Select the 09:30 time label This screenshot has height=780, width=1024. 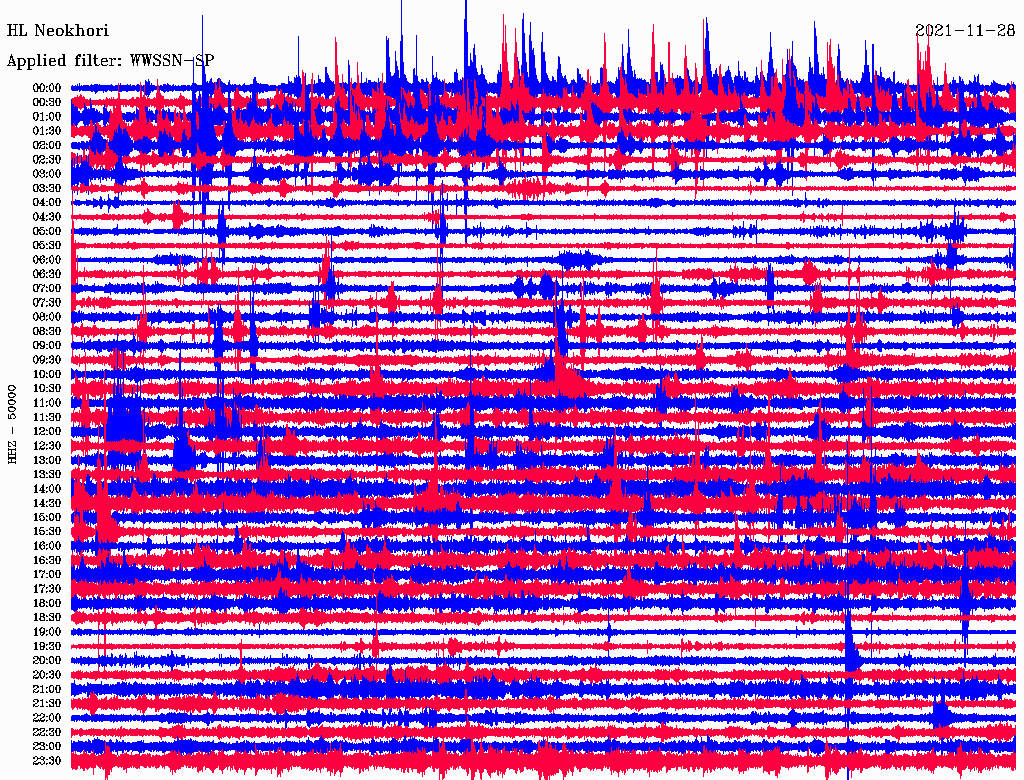47,360
